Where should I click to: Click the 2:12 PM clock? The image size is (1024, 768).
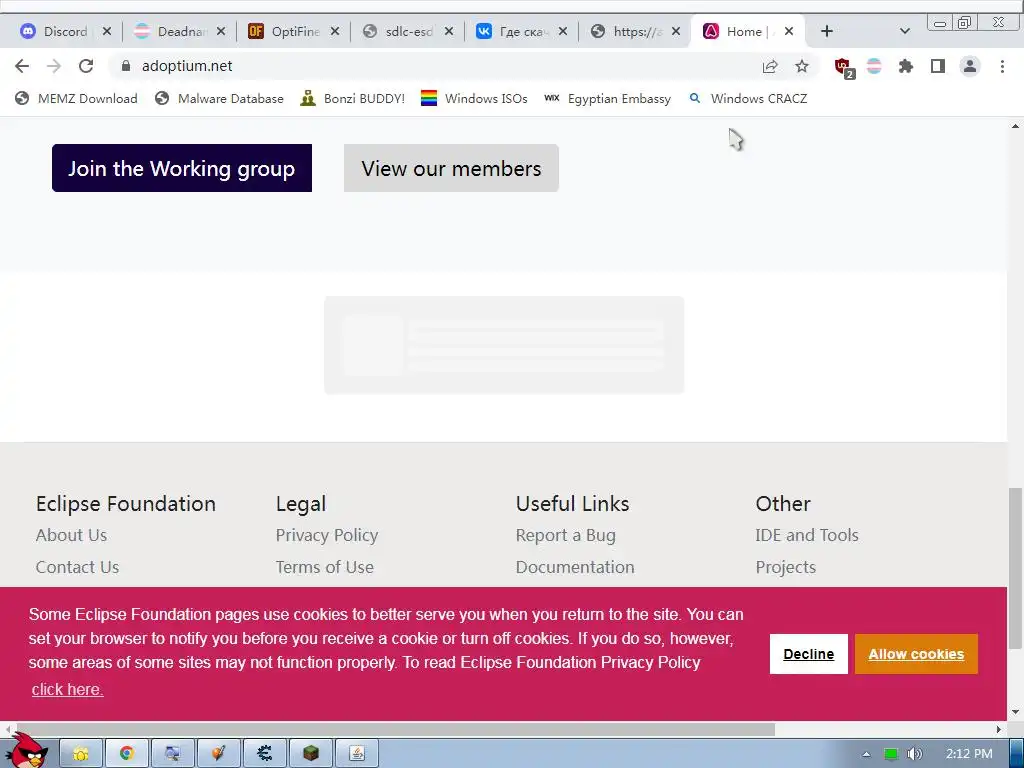(x=969, y=754)
